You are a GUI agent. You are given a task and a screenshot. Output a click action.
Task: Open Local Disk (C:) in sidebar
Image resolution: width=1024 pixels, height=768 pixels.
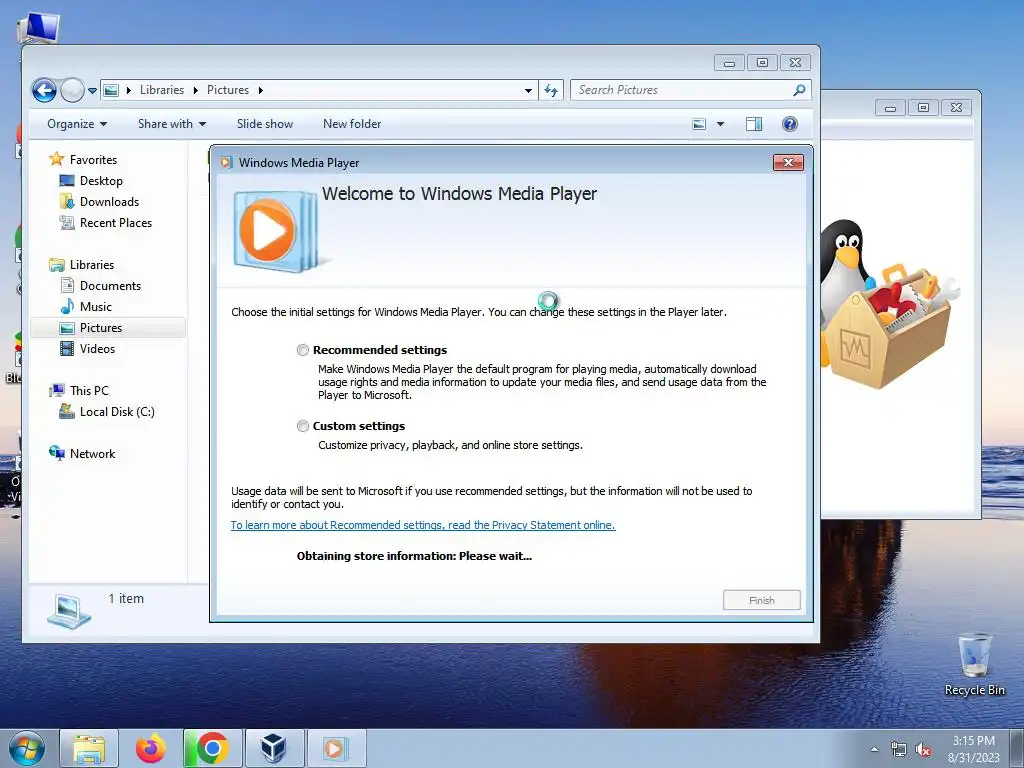tap(117, 411)
